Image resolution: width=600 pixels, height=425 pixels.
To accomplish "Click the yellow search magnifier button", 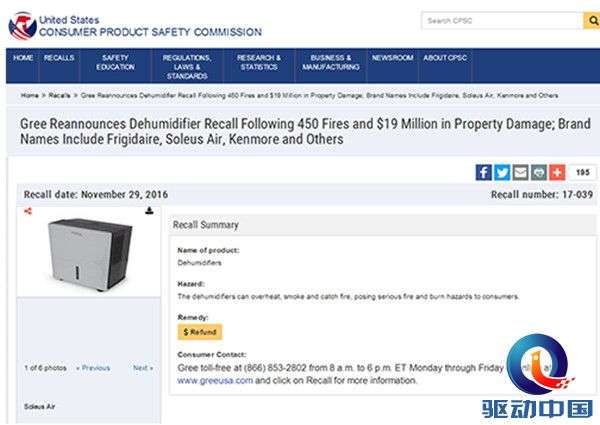I will tap(591, 20).
